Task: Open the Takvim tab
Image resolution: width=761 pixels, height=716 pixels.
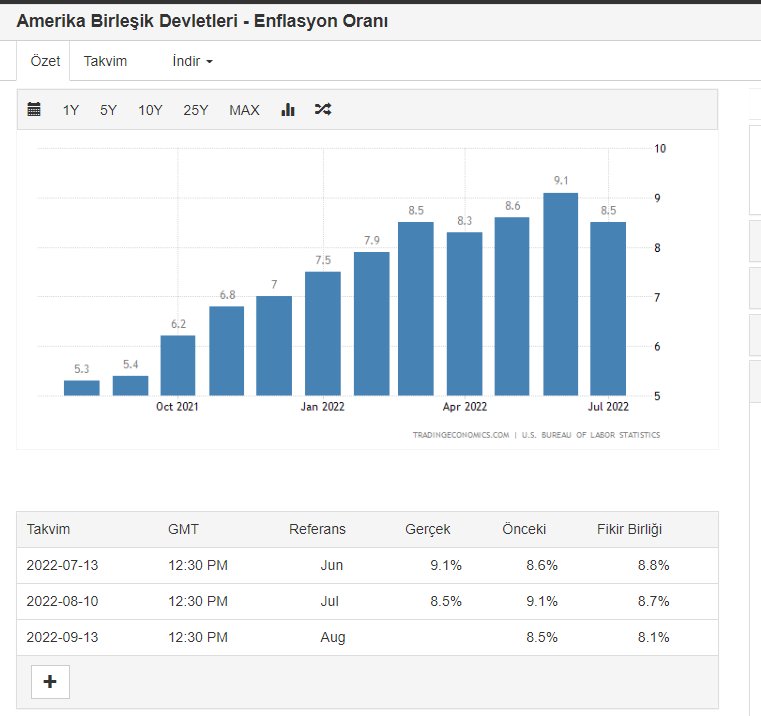Action: (105, 61)
